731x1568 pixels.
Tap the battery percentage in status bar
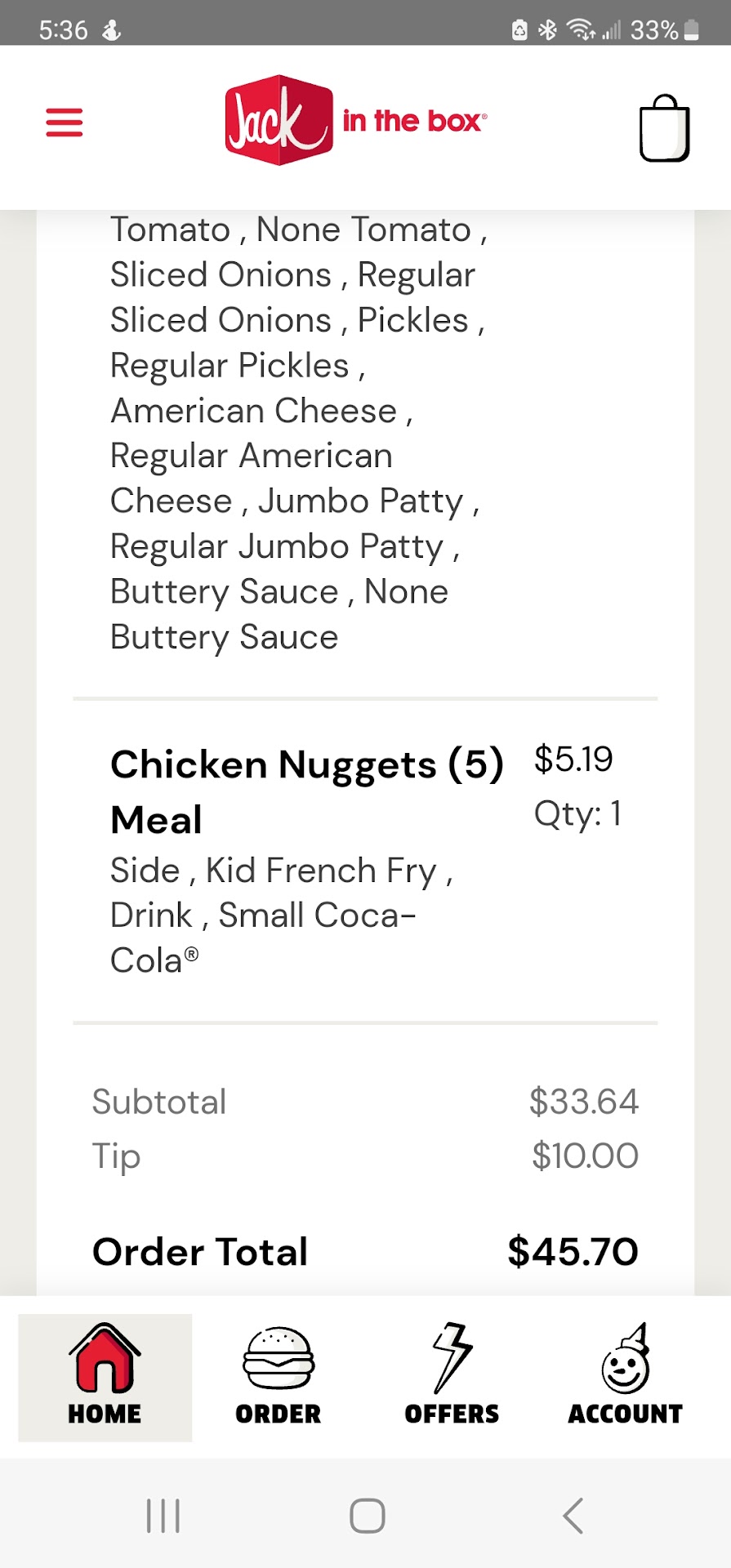[x=653, y=30]
